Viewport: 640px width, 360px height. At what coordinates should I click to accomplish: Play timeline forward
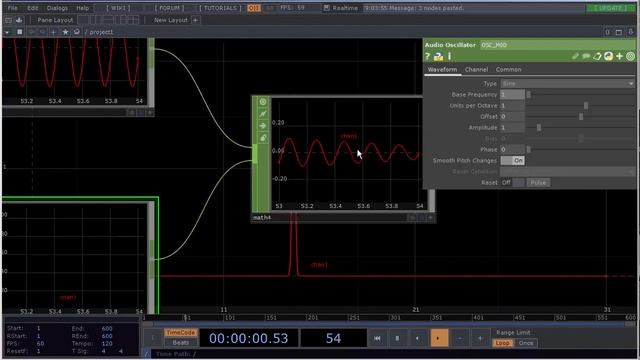[x=439, y=338]
